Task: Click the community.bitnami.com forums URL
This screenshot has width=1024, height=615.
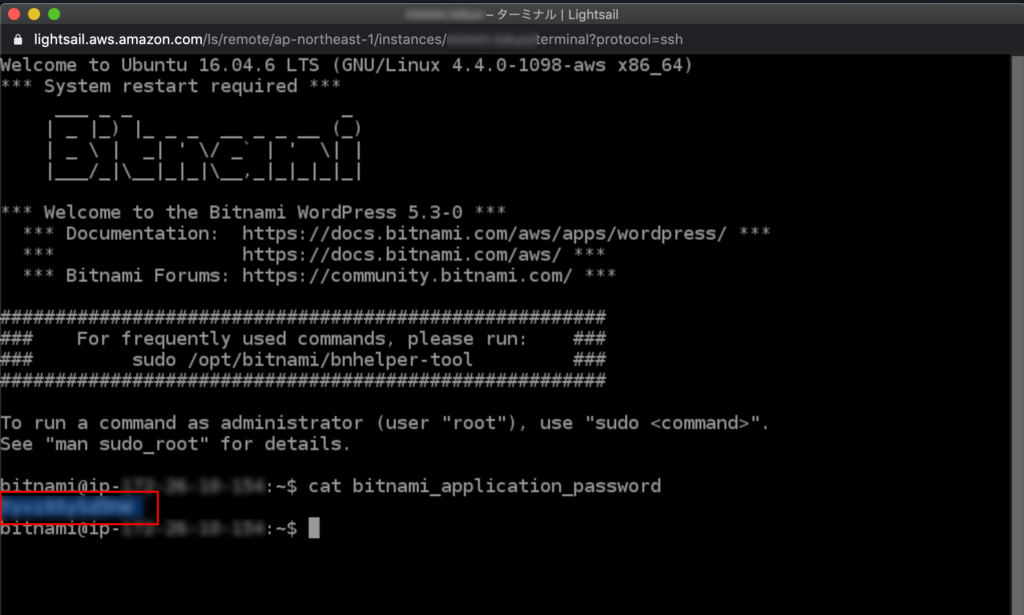Action: coord(407,276)
